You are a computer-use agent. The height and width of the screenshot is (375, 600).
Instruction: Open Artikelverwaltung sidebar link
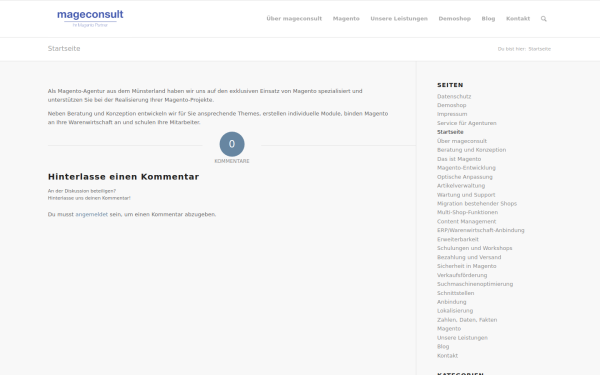click(461, 186)
